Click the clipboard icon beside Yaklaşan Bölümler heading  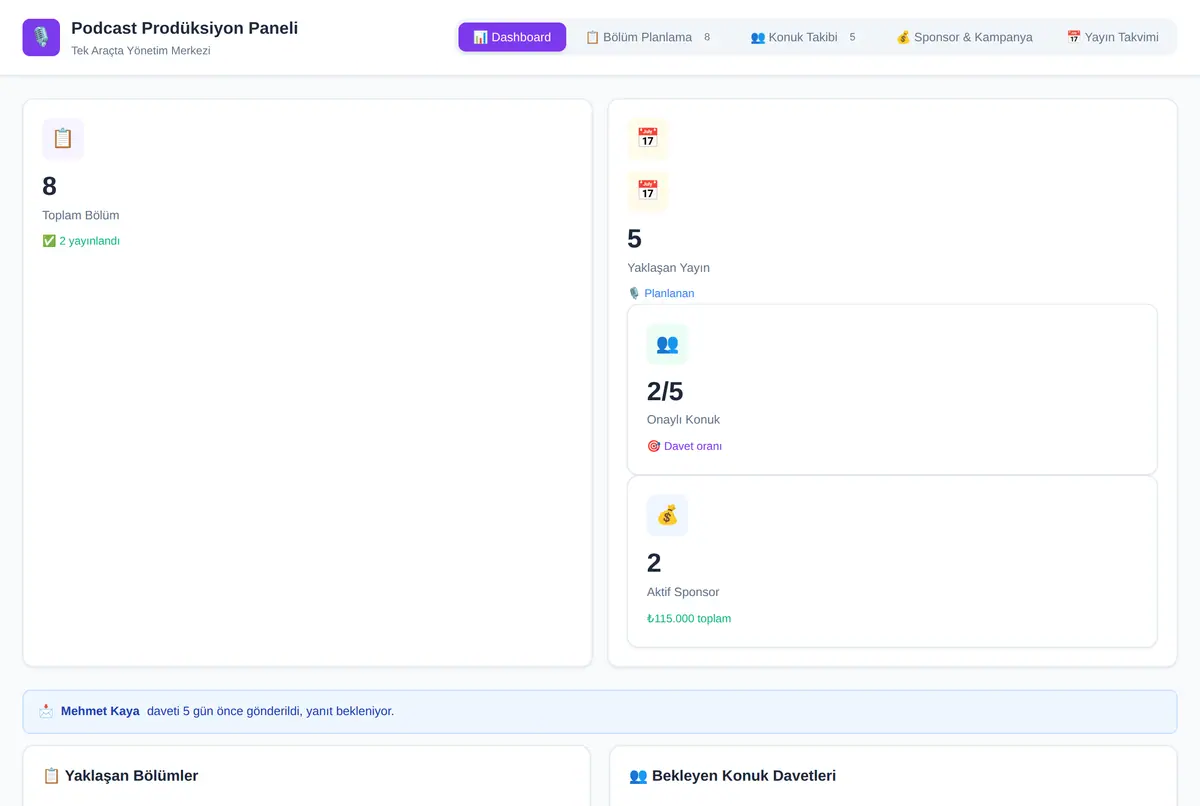51,776
